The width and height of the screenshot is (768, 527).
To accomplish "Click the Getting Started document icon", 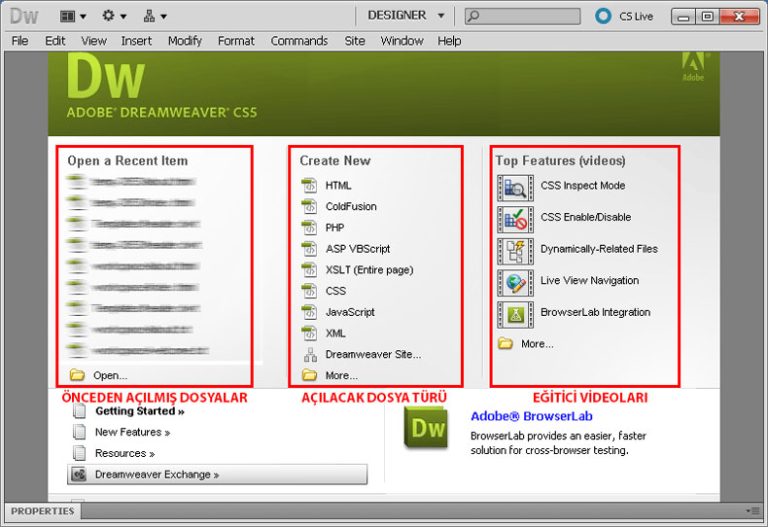I will 79,411.
